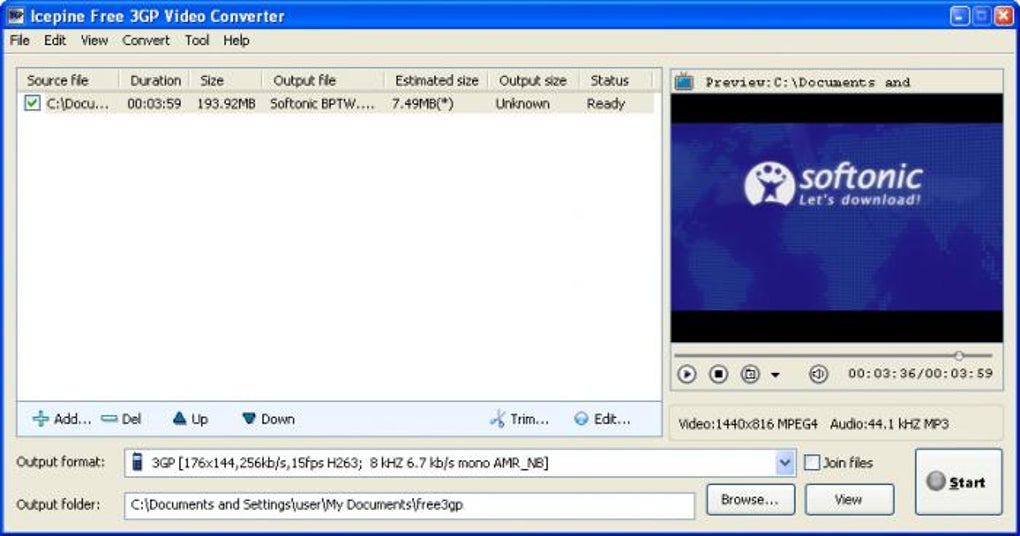Open the View menu
1020x536 pixels.
pos(94,40)
